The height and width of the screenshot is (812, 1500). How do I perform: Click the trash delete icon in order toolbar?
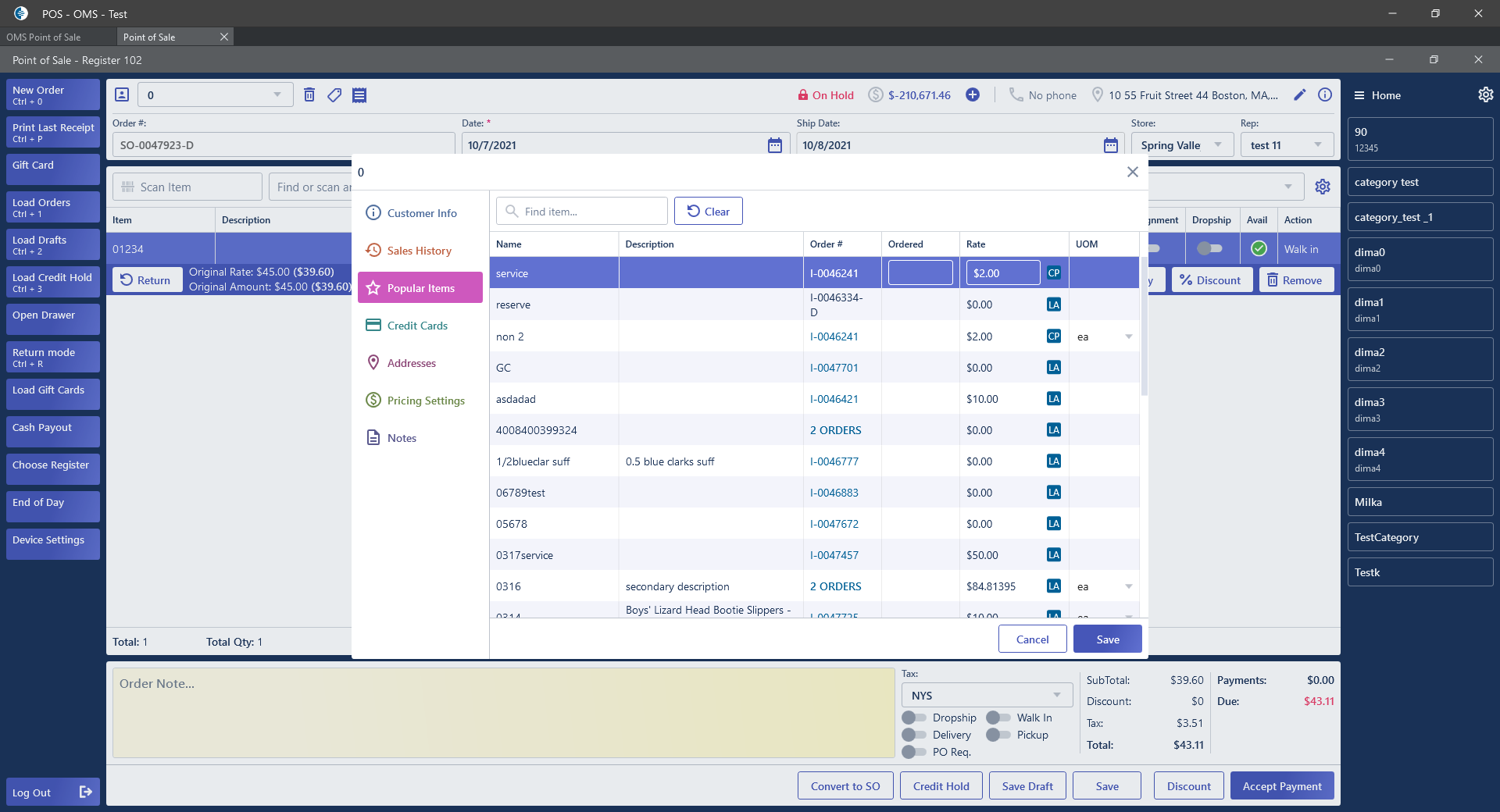pyautogui.click(x=309, y=95)
